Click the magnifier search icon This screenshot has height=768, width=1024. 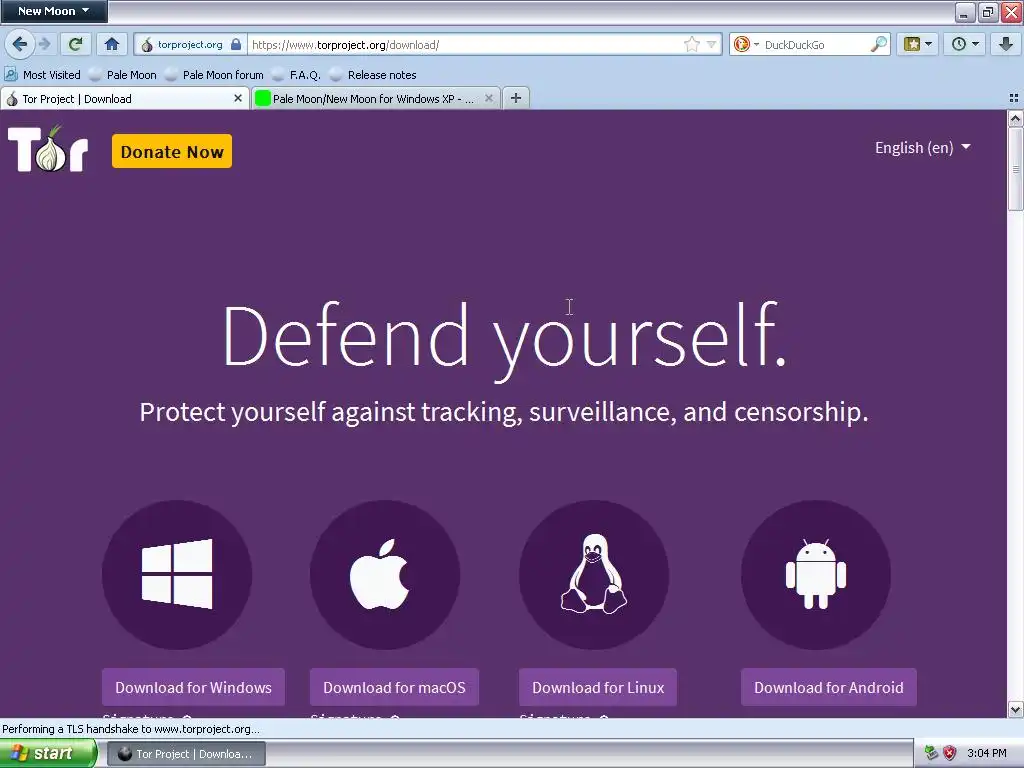pyautogui.click(x=879, y=44)
